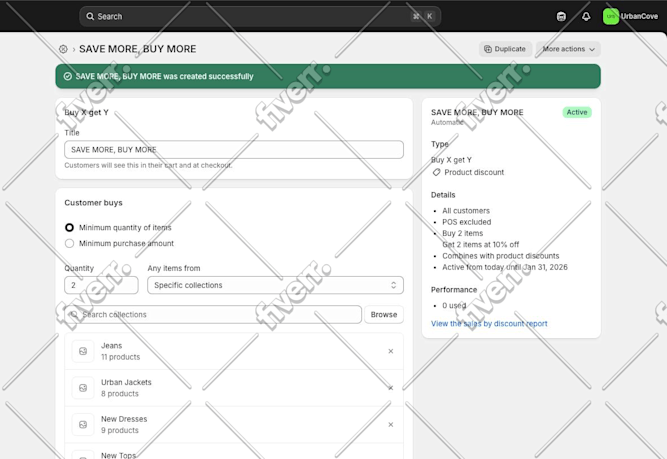Click the search magnifier icon in top bar
Screen dimensions: 667x459
tap(90, 16)
